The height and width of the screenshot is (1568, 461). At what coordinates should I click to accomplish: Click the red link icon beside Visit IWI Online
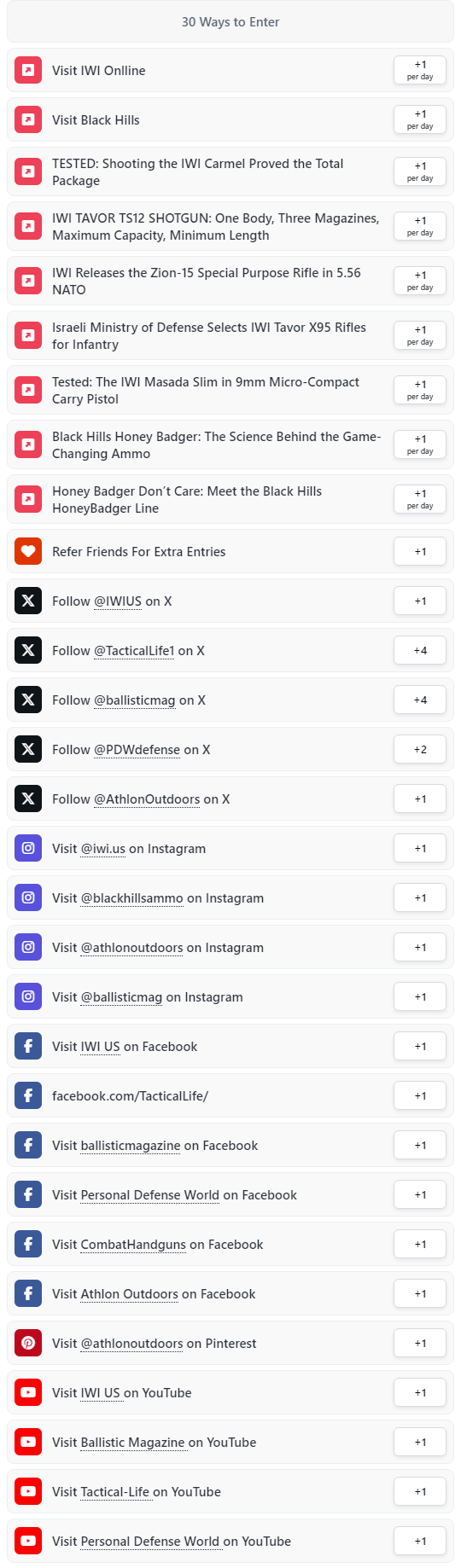coord(28,70)
